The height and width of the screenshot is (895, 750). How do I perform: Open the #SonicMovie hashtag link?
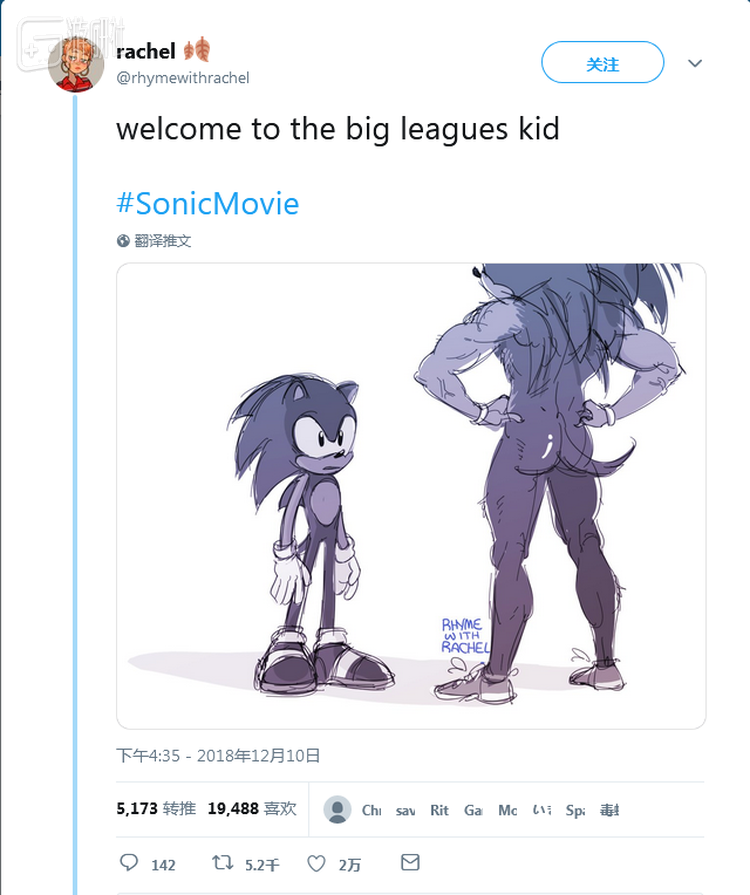pos(208,204)
